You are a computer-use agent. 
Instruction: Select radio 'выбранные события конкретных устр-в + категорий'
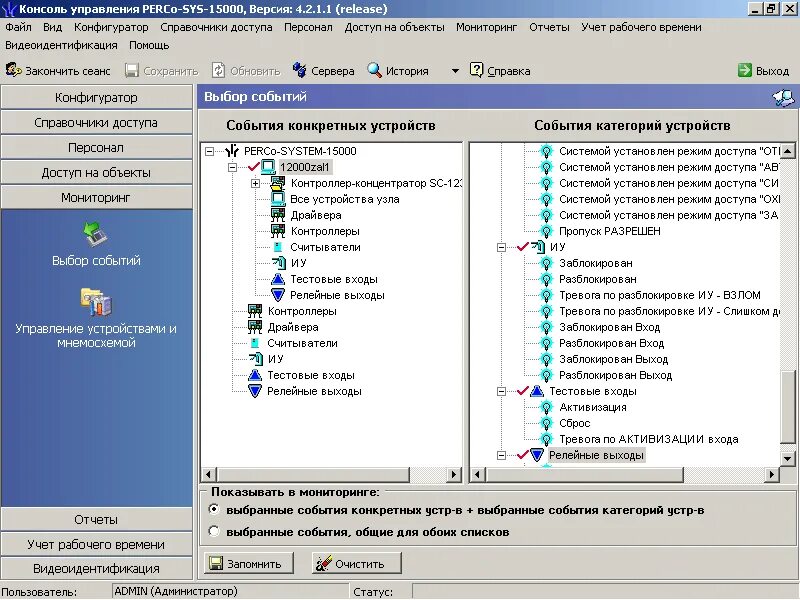pos(214,509)
